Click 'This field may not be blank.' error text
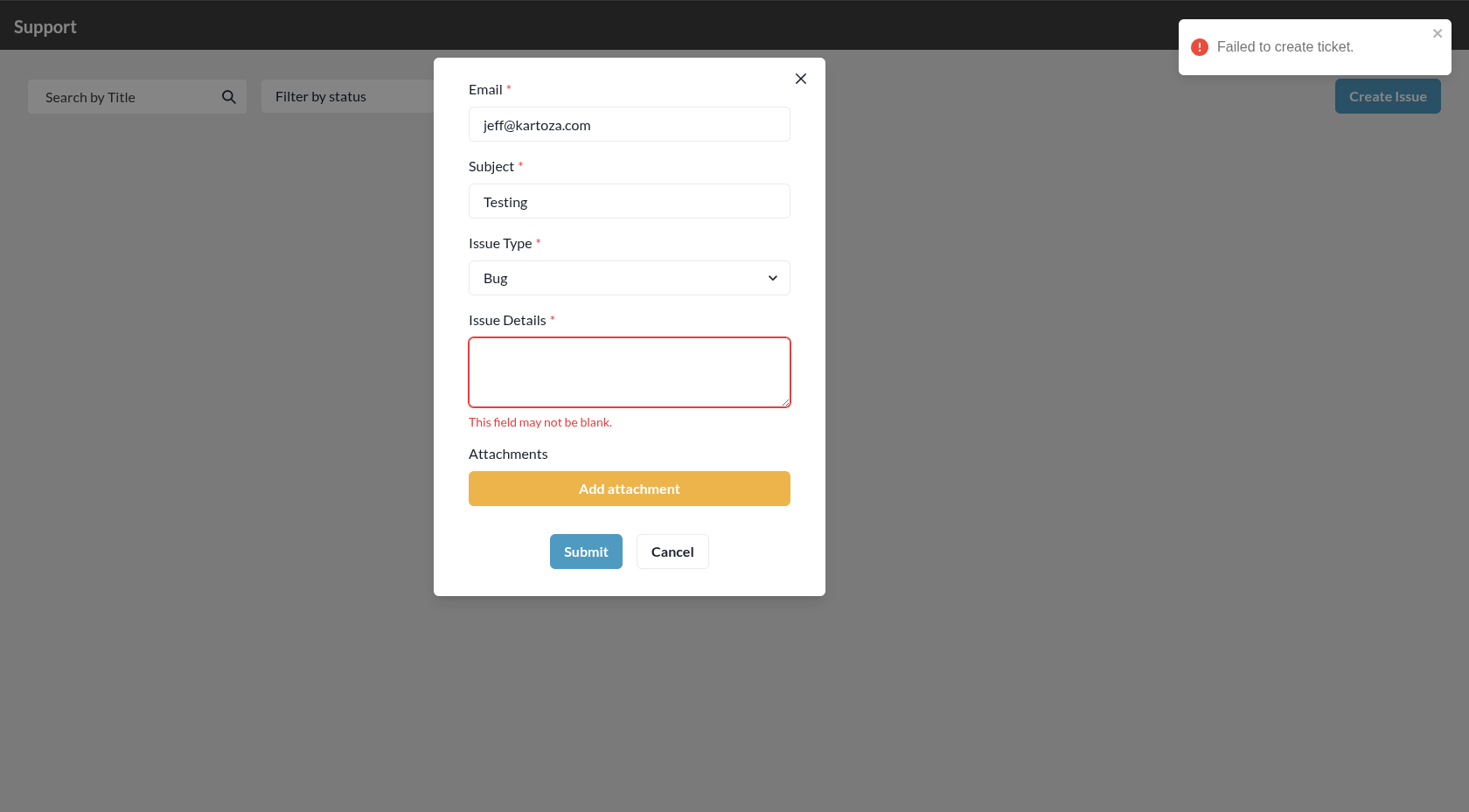The width and height of the screenshot is (1469, 812). [x=540, y=422]
